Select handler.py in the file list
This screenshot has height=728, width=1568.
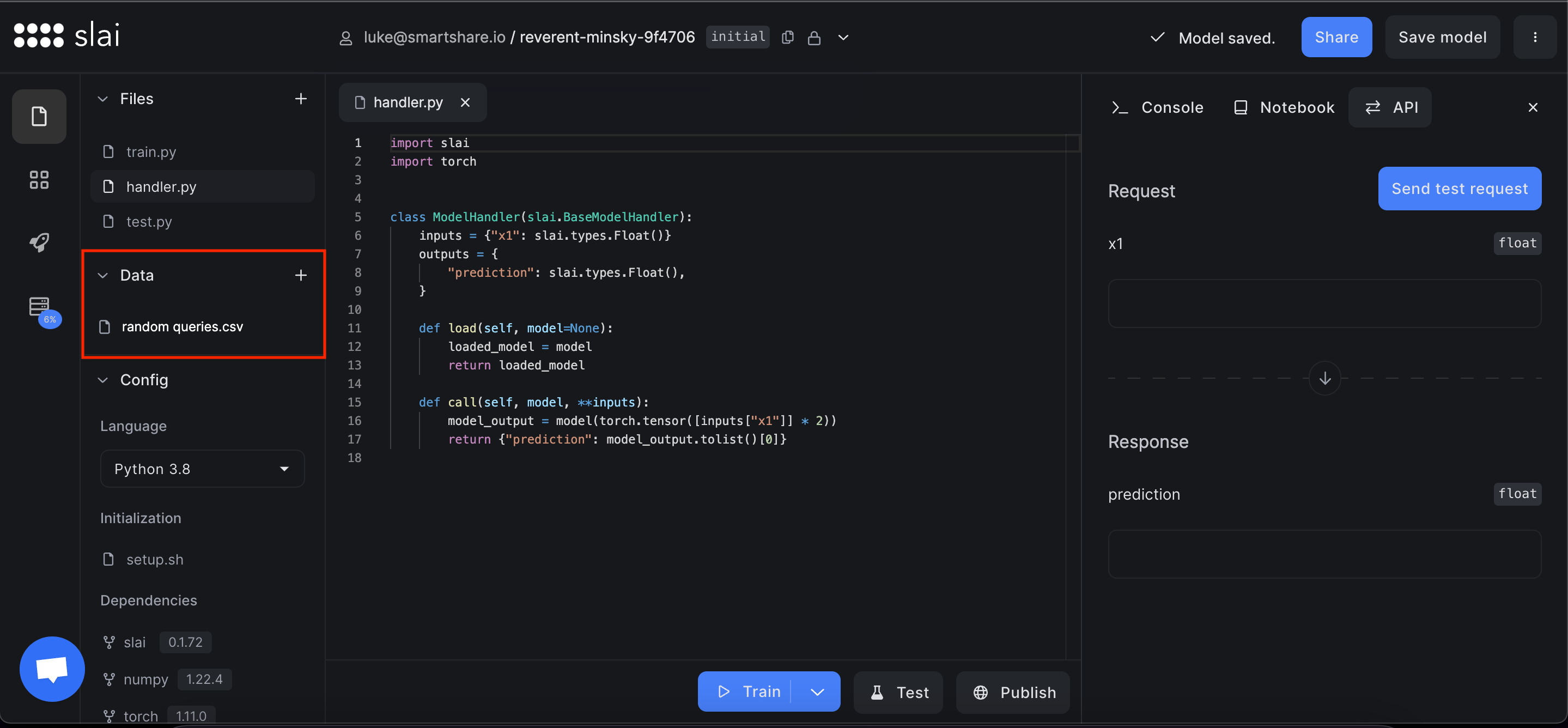(202, 186)
